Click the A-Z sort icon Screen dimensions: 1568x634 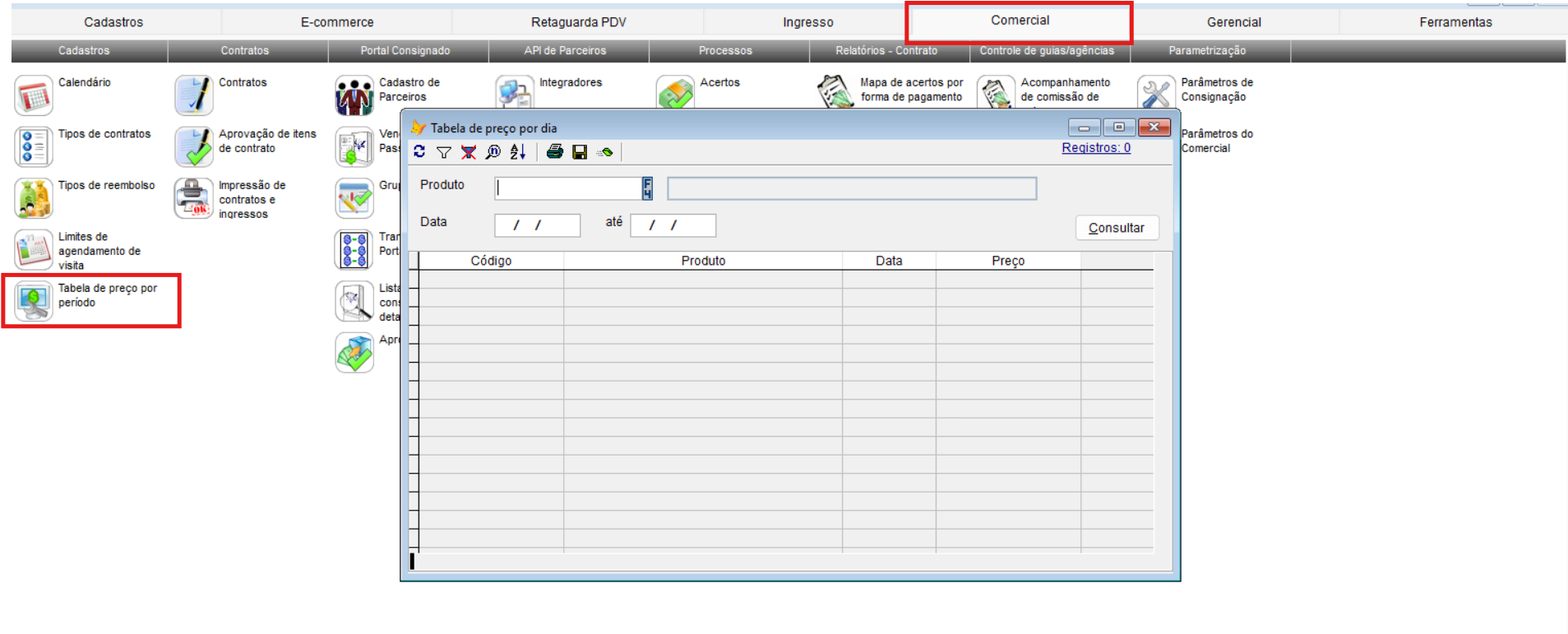click(518, 152)
